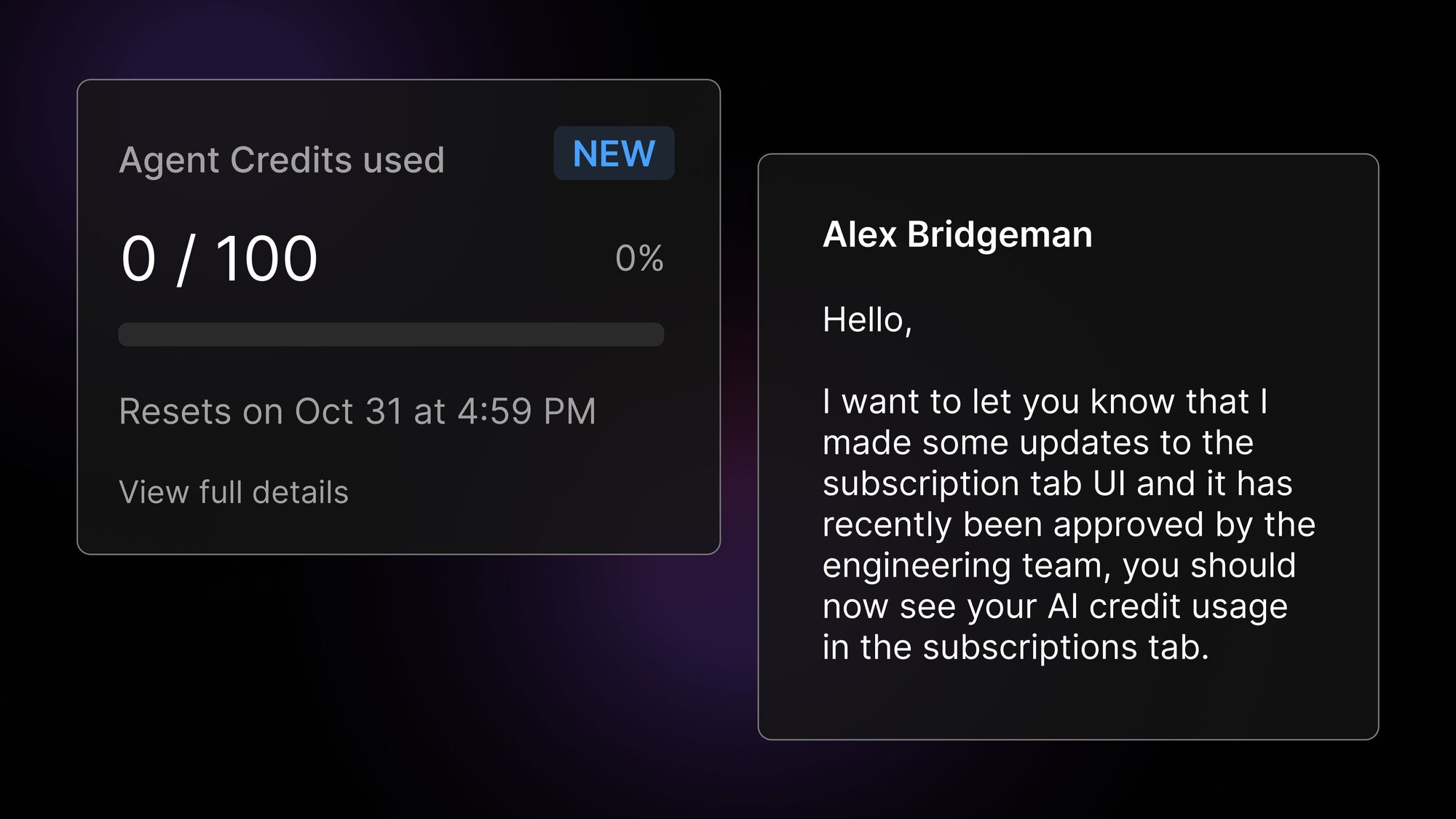Click 'in the subscriptions tab' closing line
Screen dimensions: 1456x819
1016,647
